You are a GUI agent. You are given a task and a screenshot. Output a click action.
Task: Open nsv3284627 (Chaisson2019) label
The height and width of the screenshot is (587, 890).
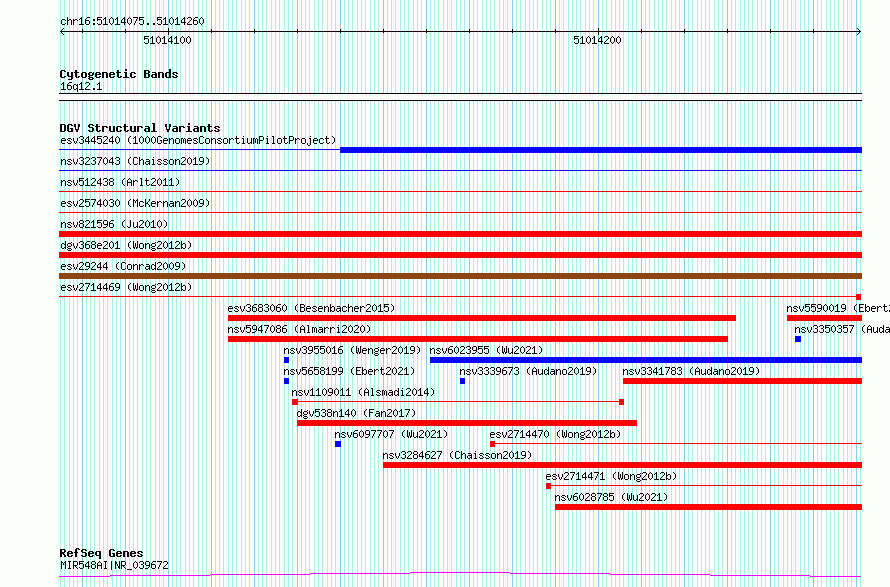coord(457,455)
